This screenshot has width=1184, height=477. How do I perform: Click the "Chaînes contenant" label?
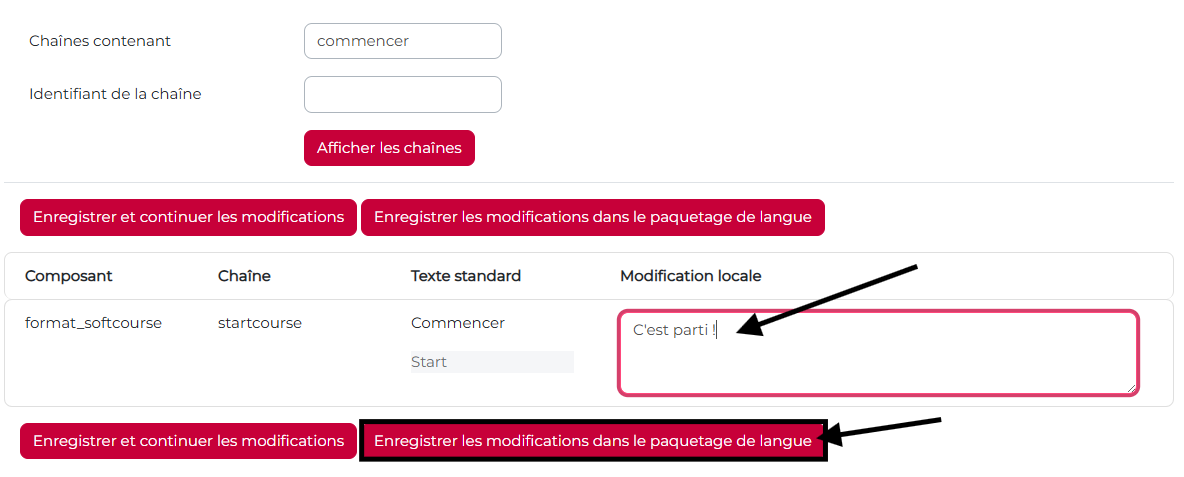point(100,41)
